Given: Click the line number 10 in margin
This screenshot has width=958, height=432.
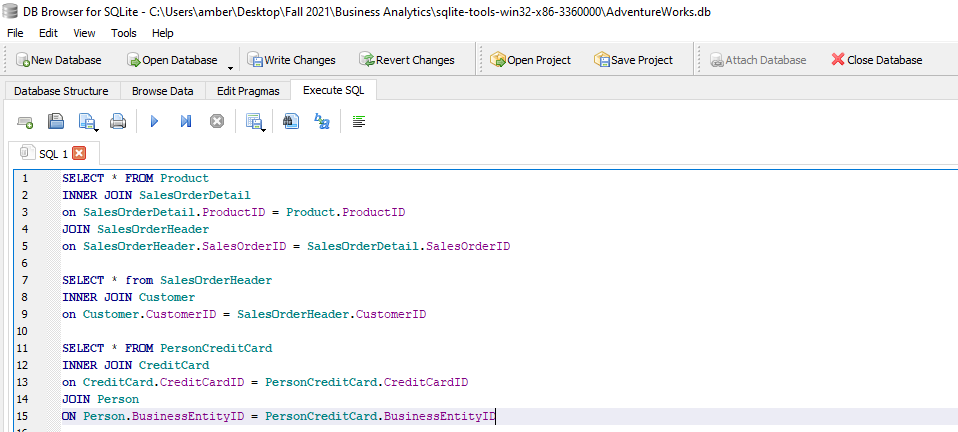Looking at the screenshot, I should point(24,331).
